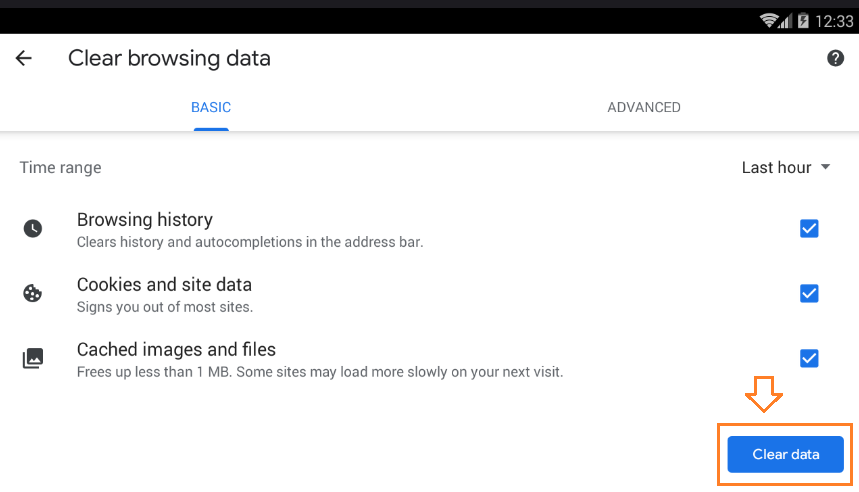Image resolution: width=859 pixels, height=492 pixels.
Task: Click the image icon beside Cached images
Action: (x=33, y=358)
